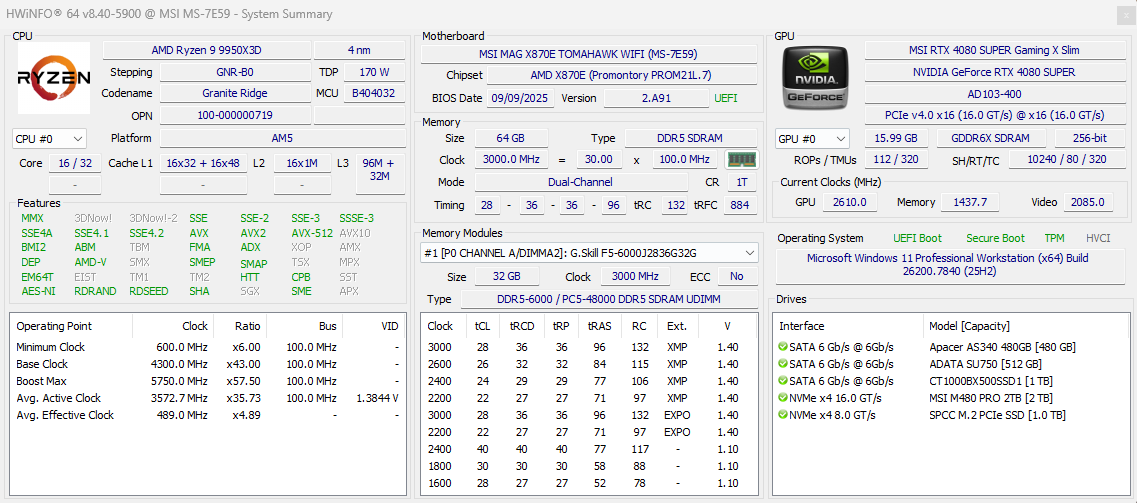This screenshot has height=503, width=1137.
Task: Click the 64 GB memory size field
Action: coord(511,138)
